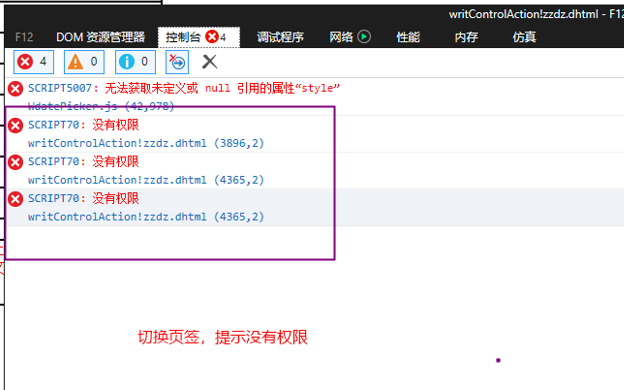This screenshot has width=624, height=390.
Task: Select the first SCRIPT70: 没有权限 message
Action: click(x=83, y=125)
